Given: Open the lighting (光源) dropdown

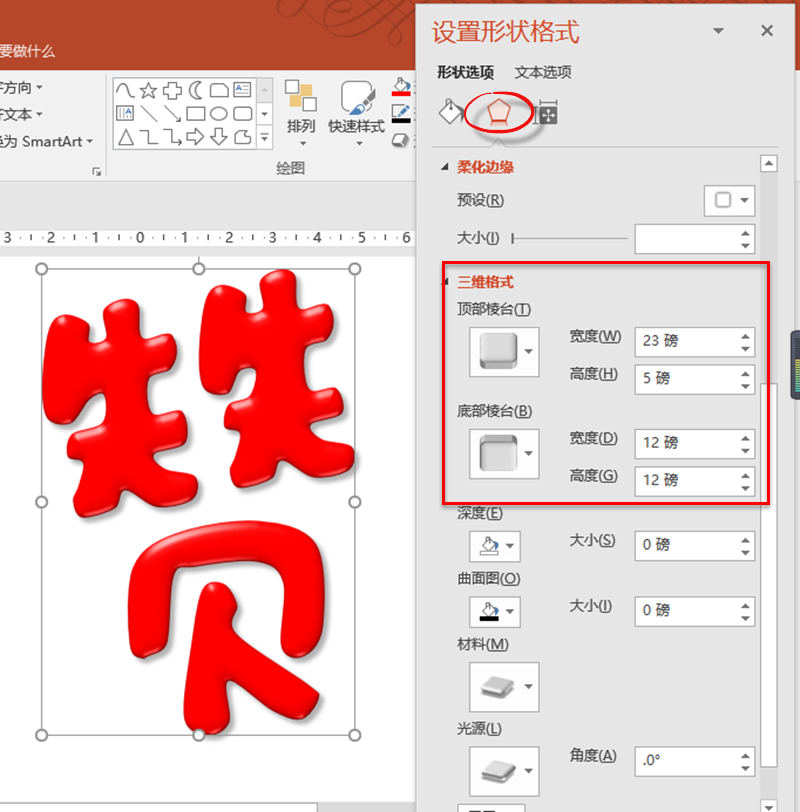Looking at the screenshot, I should 504,771.
